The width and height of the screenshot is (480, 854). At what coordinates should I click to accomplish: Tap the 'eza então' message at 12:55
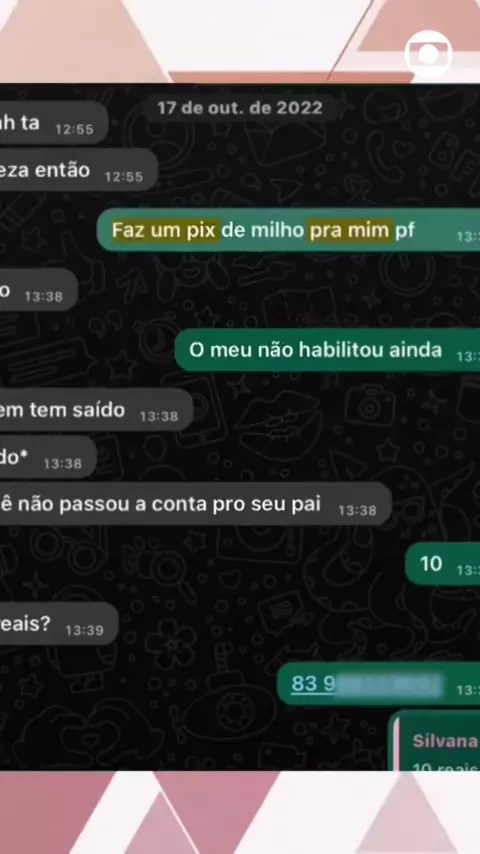click(x=79, y=170)
